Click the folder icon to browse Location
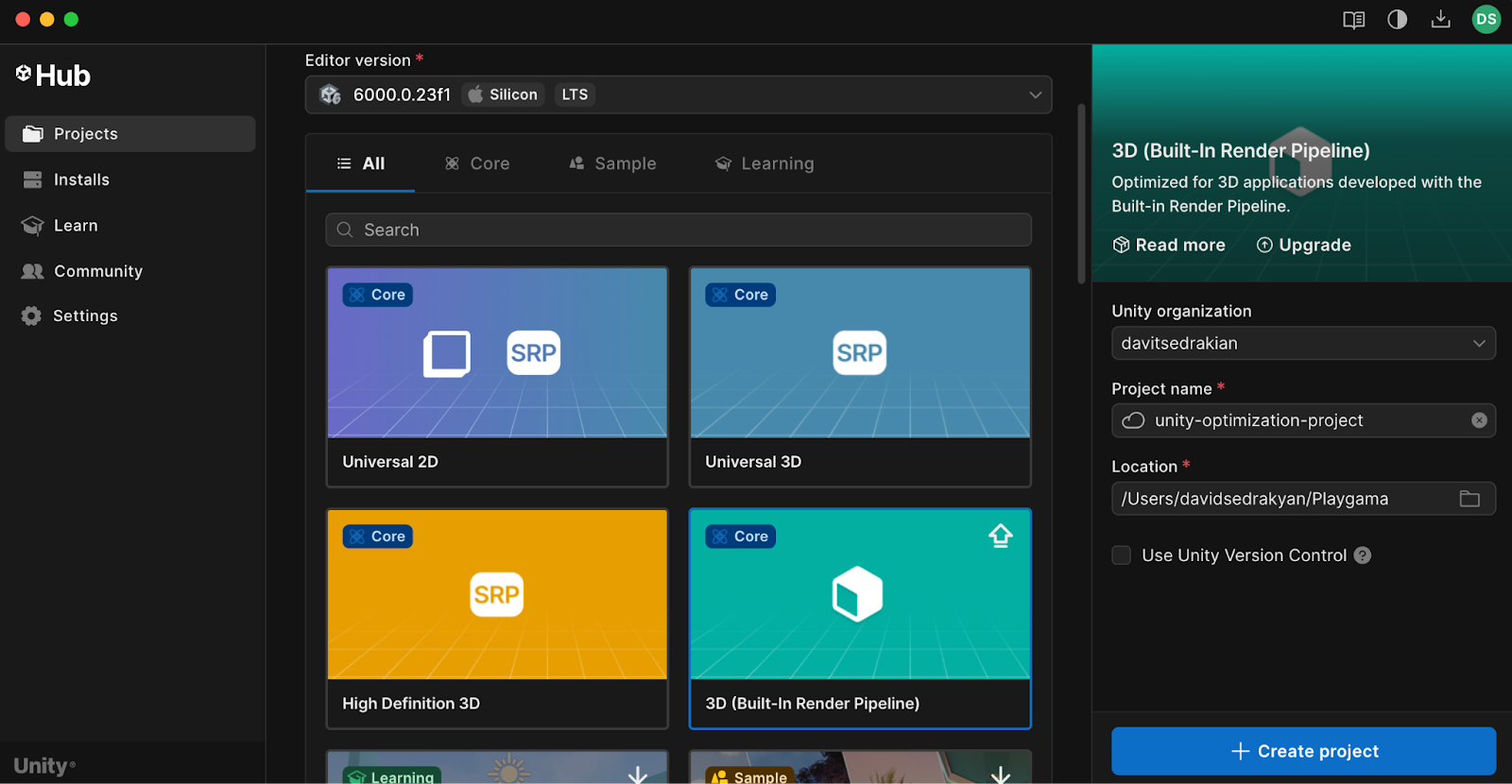The width and height of the screenshot is (1512, 784). click(1469, 499)
